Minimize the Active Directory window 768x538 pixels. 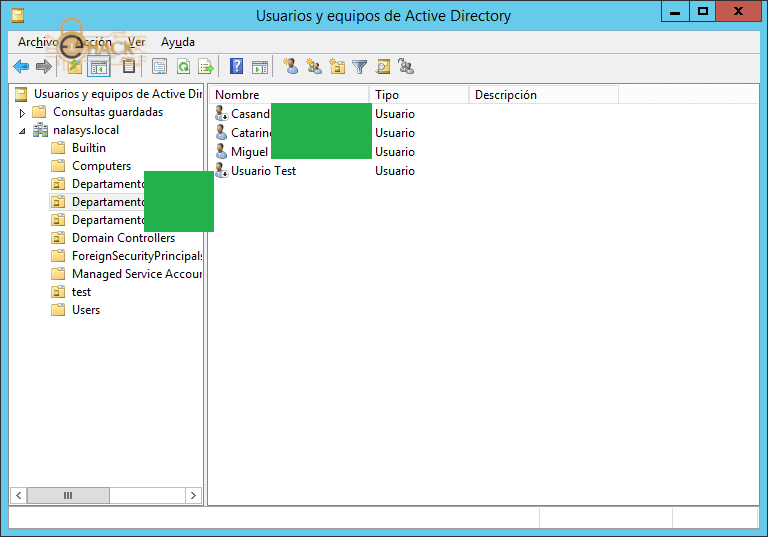675,11
